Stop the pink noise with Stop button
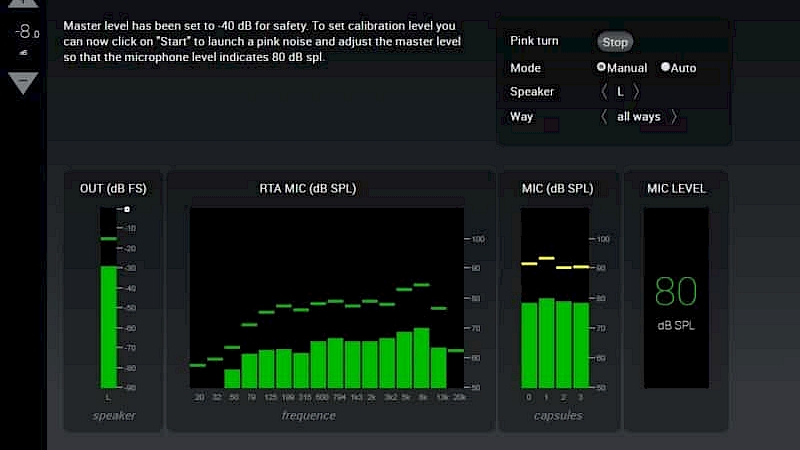This screenshot has height=450, width=800. pos(615,42)
